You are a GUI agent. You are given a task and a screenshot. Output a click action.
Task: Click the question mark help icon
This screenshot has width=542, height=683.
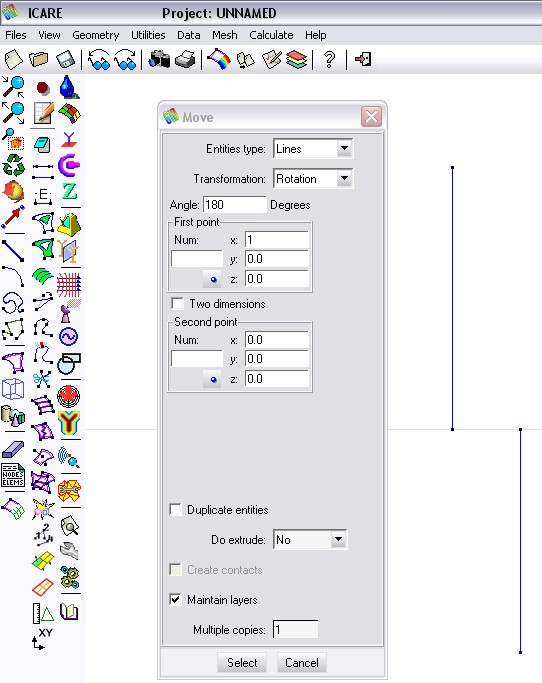tap(330, 60)
